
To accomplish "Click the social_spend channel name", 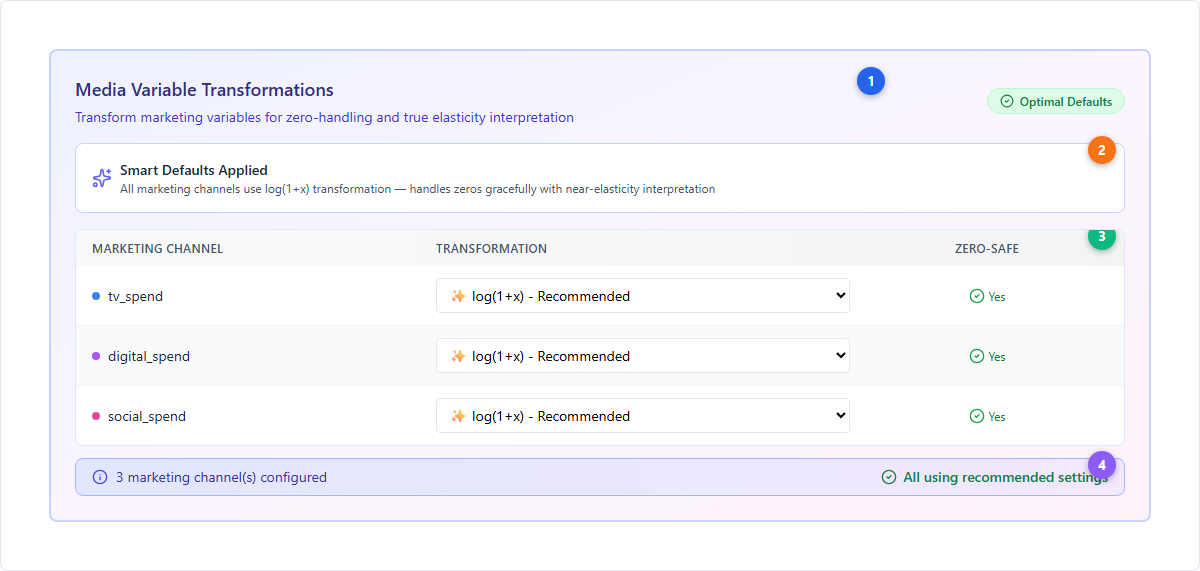I will 147,416.
